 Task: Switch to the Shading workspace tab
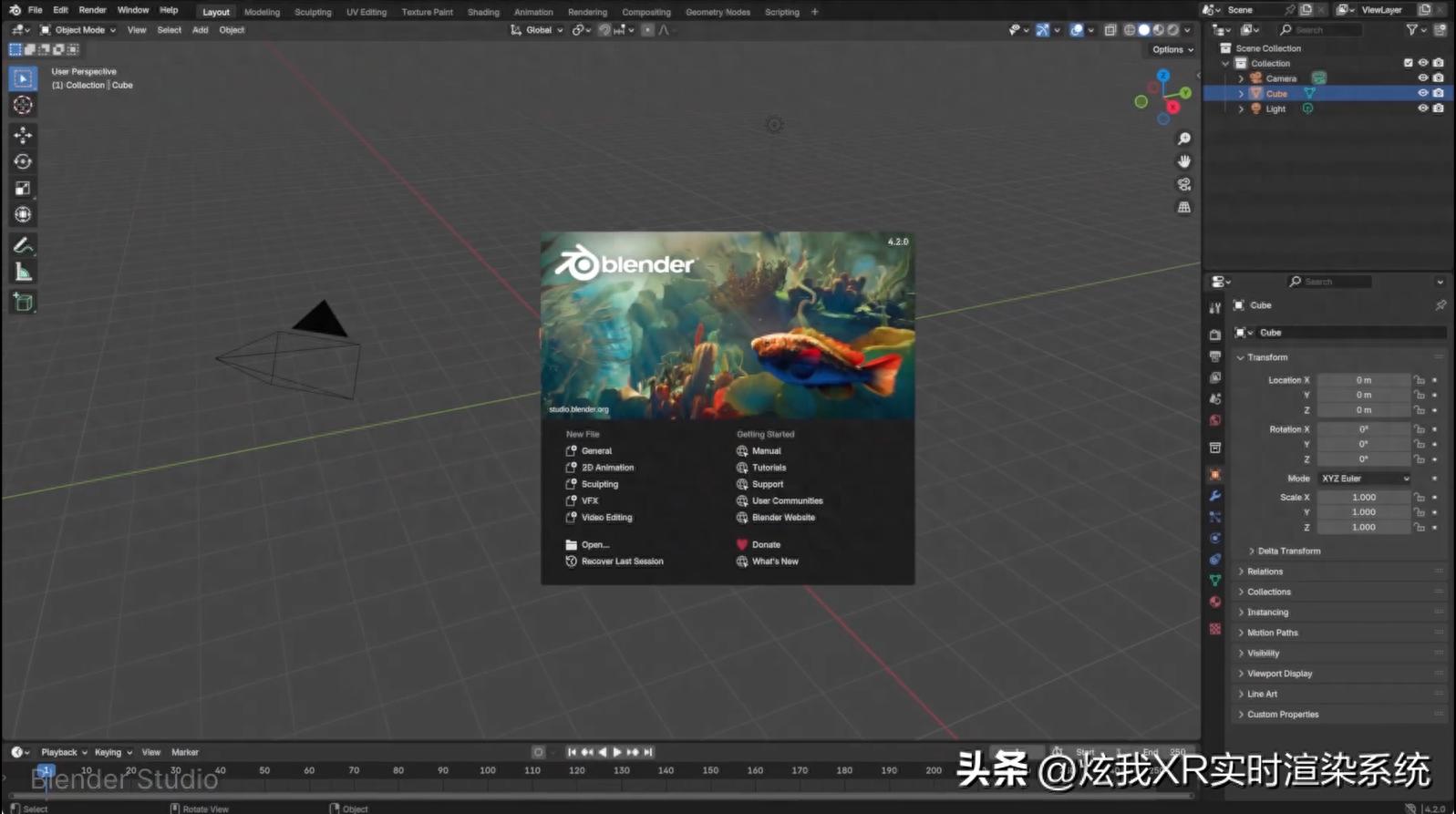483,13
